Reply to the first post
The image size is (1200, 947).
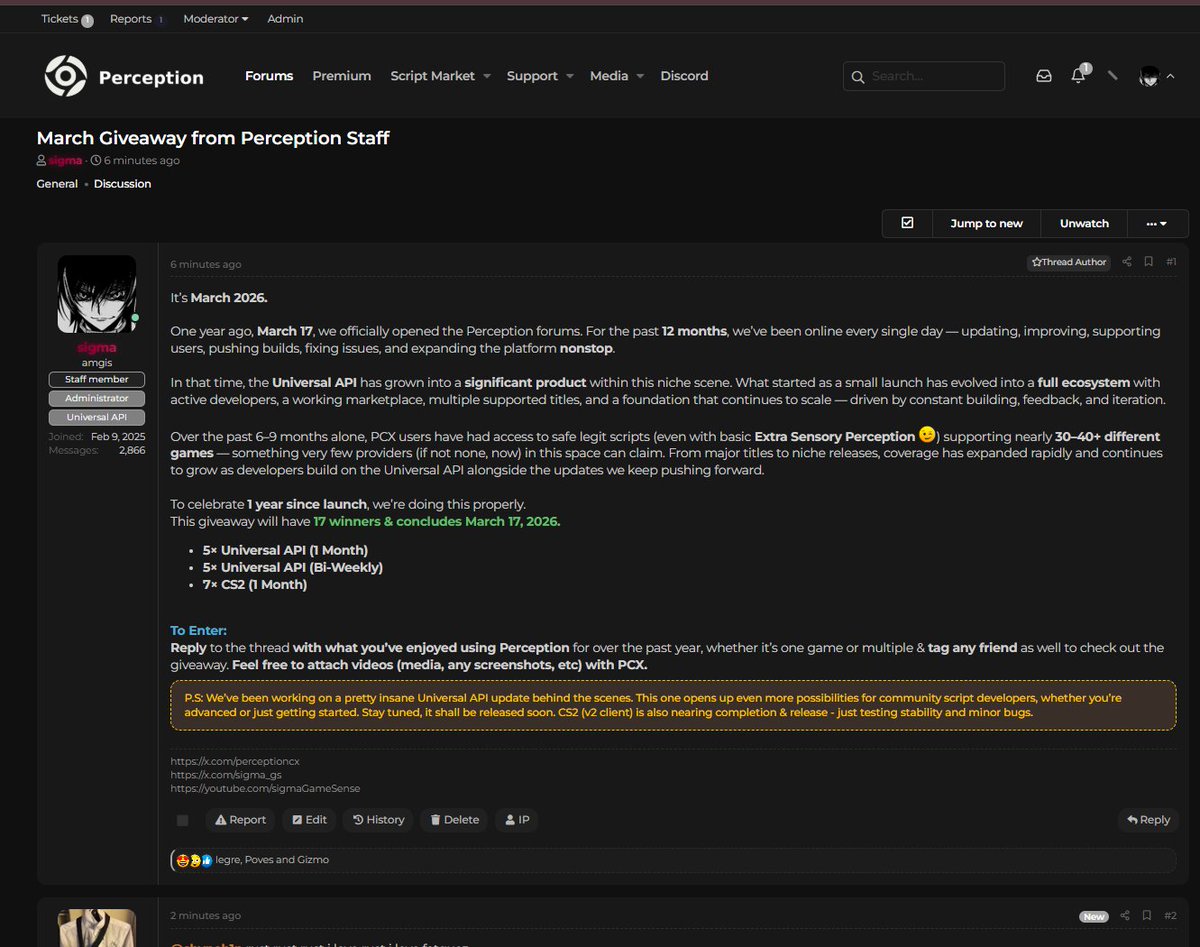click(x=1148, y=820)
